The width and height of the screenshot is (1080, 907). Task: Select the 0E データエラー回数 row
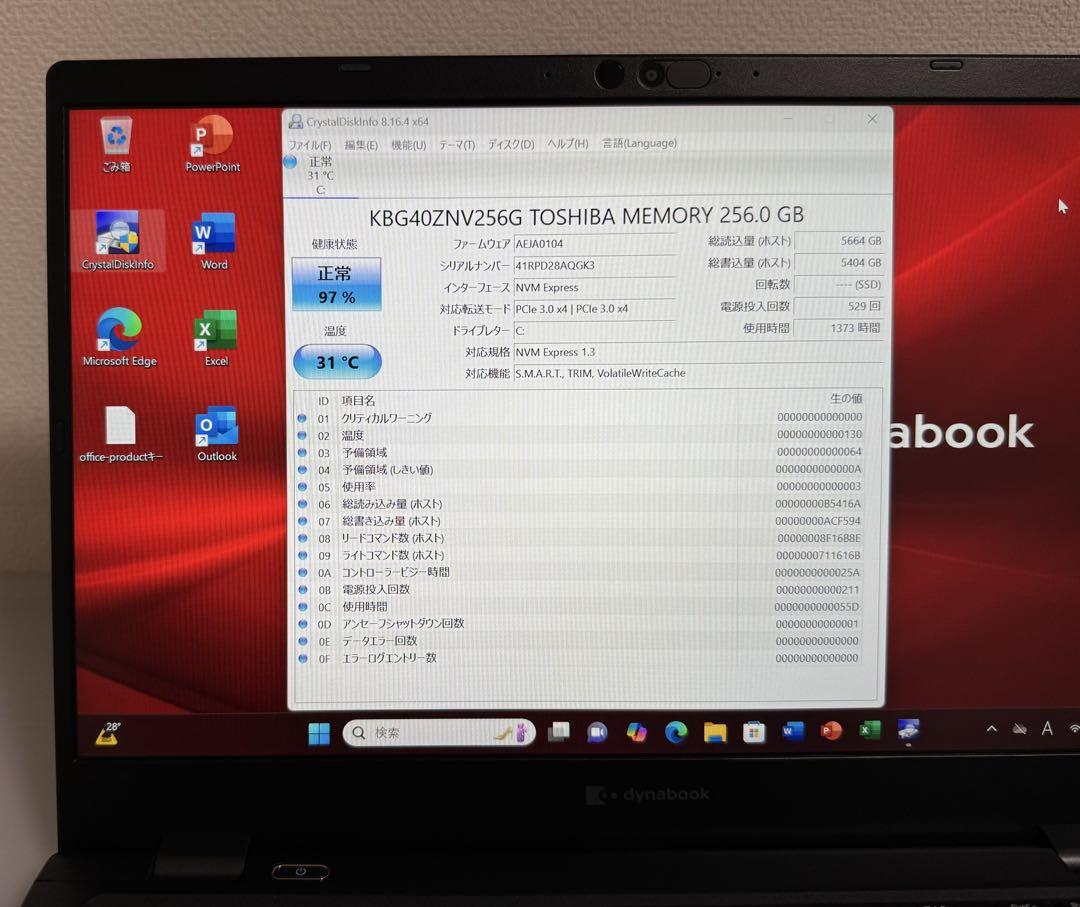(580, 641)
